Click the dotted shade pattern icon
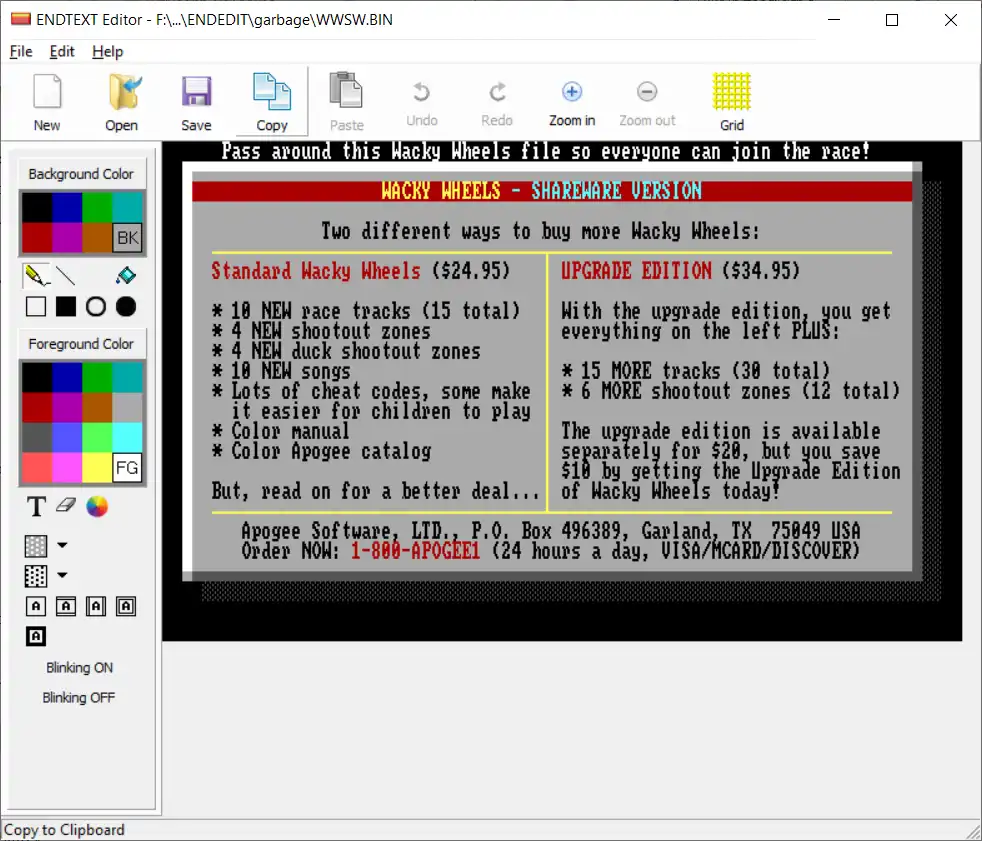982x841 pixels. point(36,576)
